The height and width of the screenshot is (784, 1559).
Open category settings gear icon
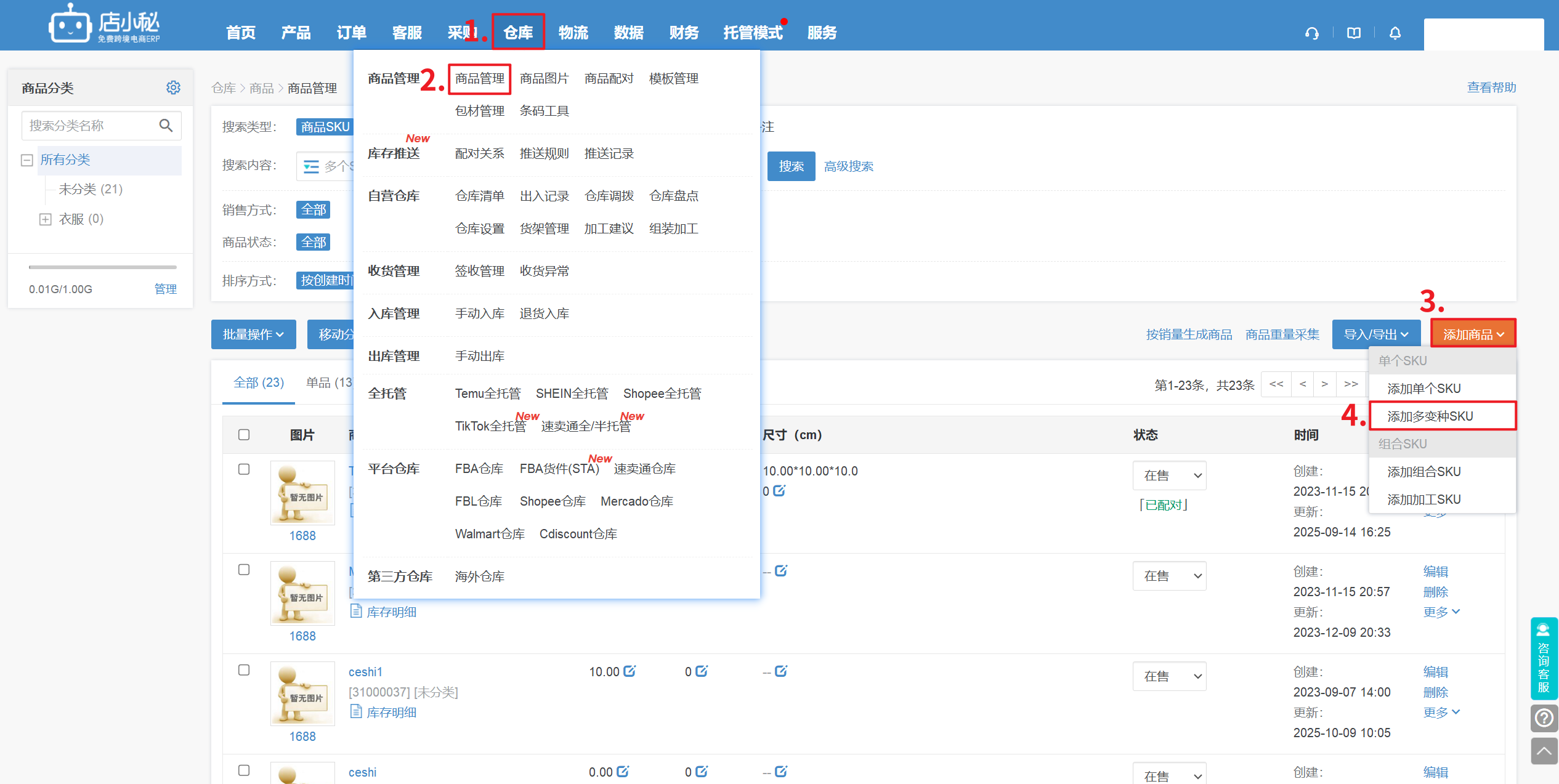pyautogui.click(x=173, y=87)
